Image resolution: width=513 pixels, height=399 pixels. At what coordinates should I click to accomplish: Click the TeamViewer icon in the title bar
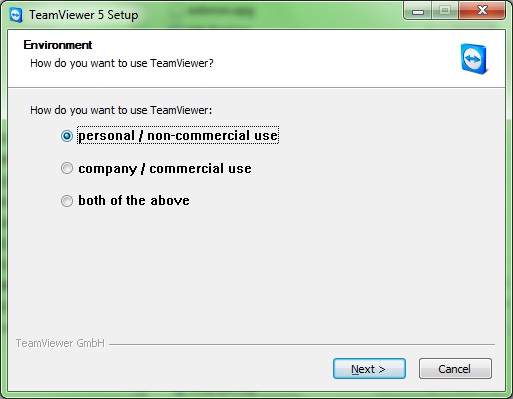click(16, 15)
